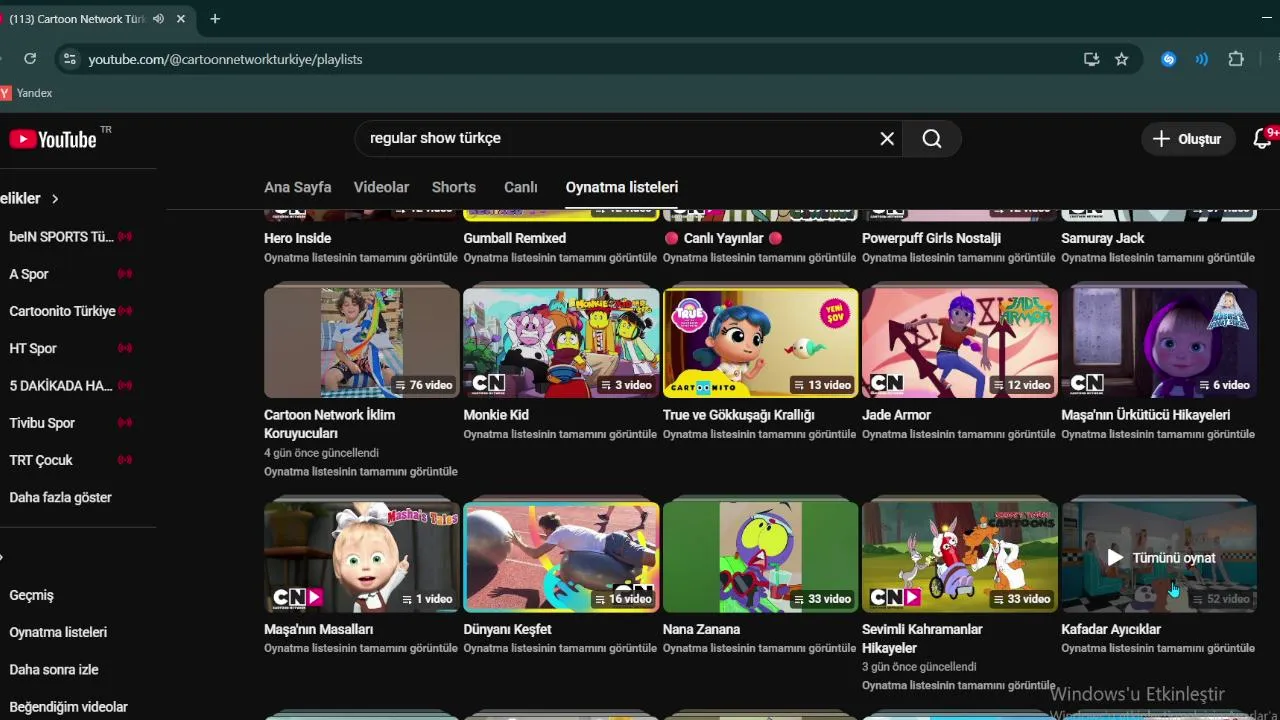The image size is (1280, 720).
Task: Select the Oynatma listeleri tab
Action: click(622, 187)
